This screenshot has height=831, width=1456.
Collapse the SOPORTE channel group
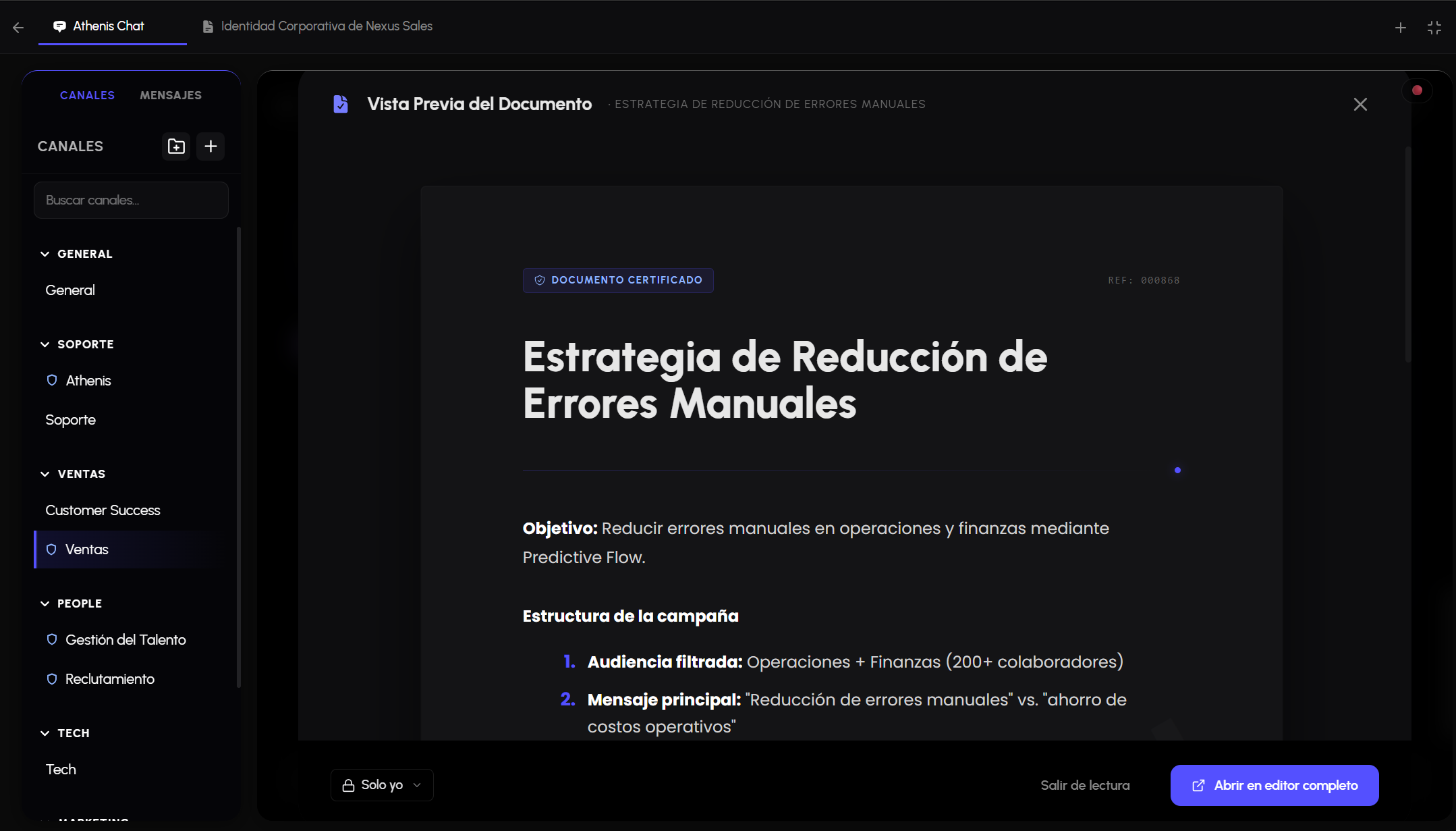(x=45, y=344)
